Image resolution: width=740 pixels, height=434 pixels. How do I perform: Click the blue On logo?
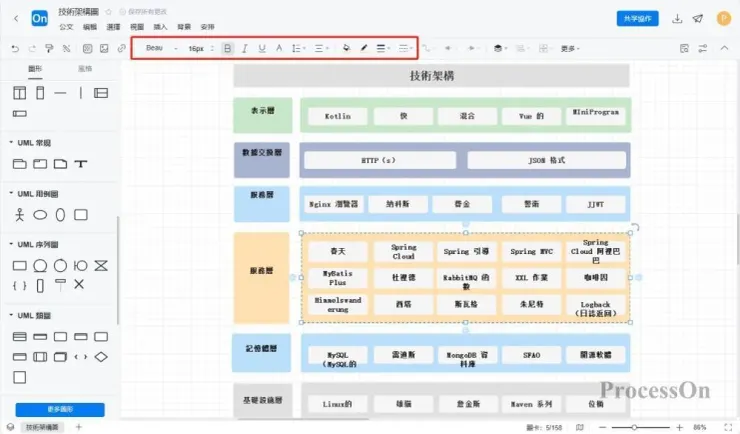pyautogui.click(x=39, y=18)
